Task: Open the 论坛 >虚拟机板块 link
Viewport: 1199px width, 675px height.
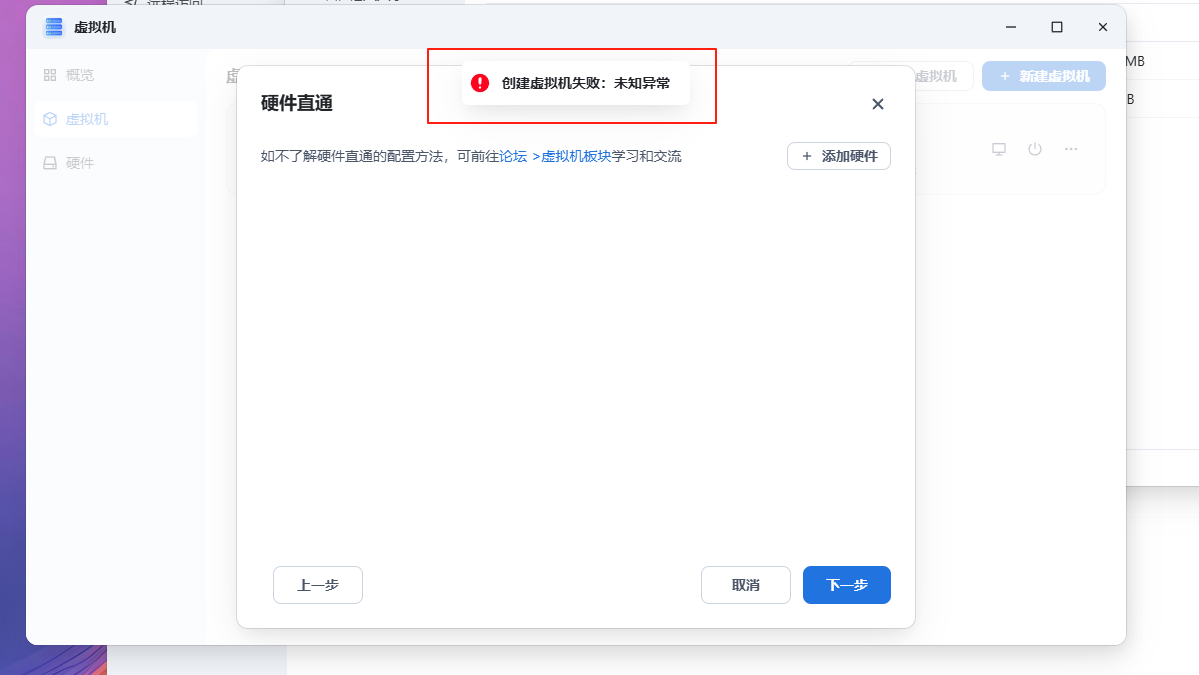Action: pos(555,156)
